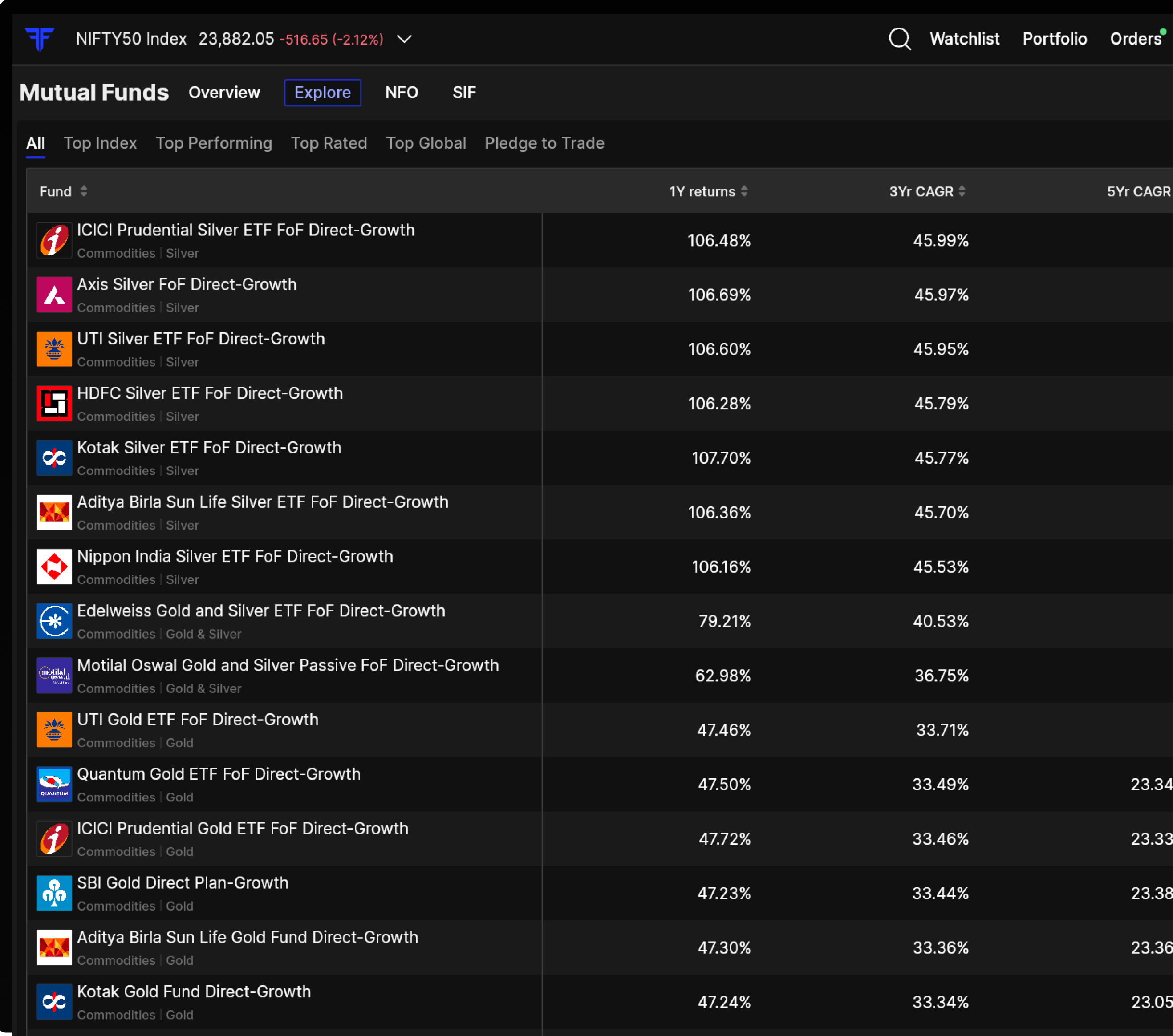Expand the NIFTY50 Index chevron dropdown

point(405,39)
